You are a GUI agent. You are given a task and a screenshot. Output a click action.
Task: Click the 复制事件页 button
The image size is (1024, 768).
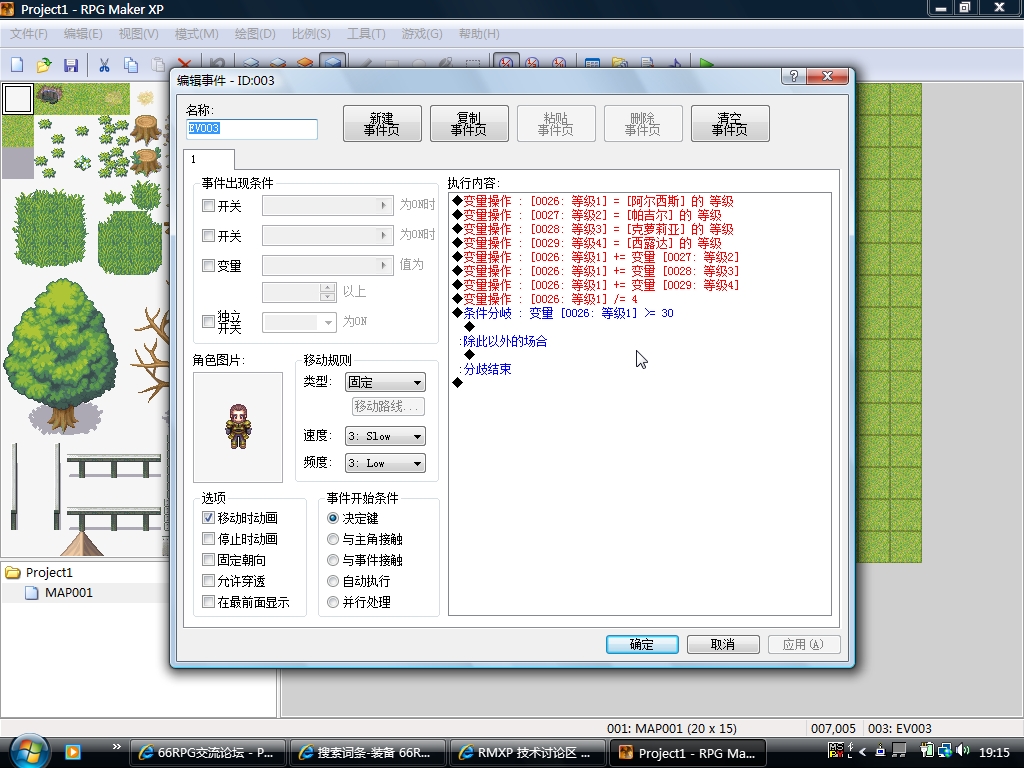pyautogui.click(x=469, y=123)
